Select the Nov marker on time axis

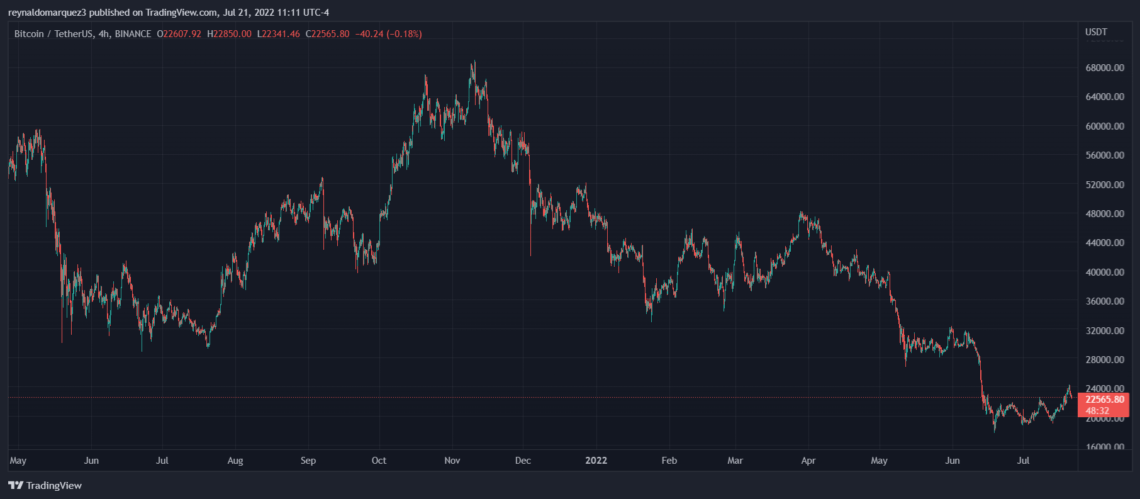coord(452,462)
